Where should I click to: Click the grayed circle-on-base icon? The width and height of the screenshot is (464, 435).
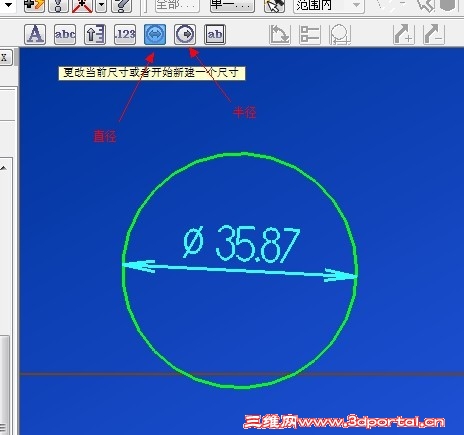(x=340, y=34)
